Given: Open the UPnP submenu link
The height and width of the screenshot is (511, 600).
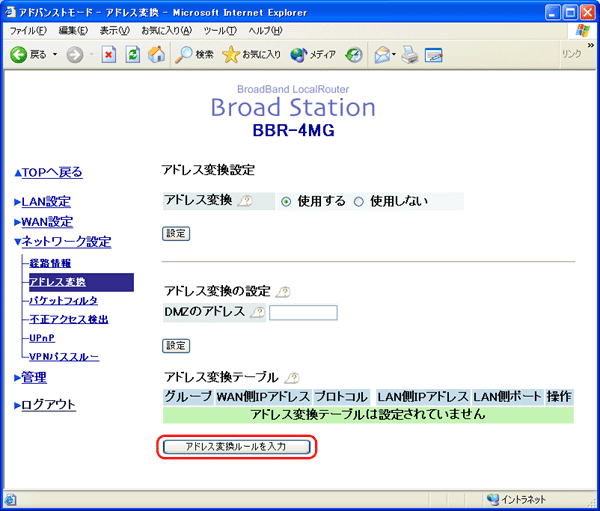Looking at the screenshot, I should click(42, 338).
